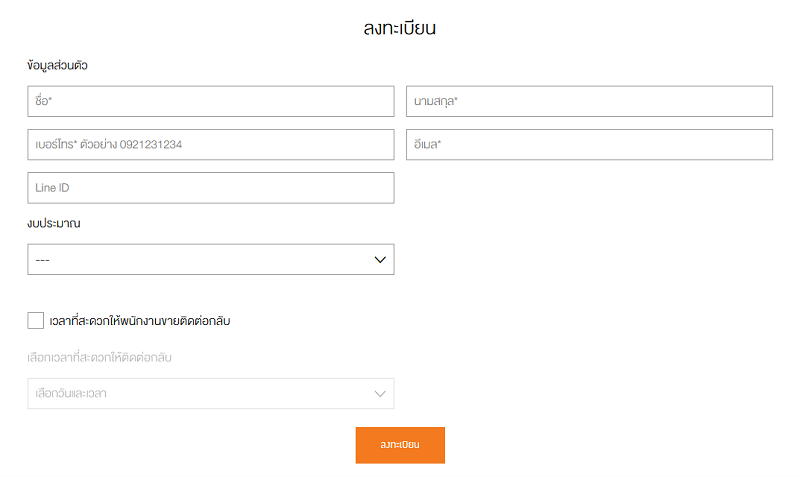Open the งบประมาณ budget dropdown showing ---
The image size is (800, 477).
pyautogui.click(x=211, y=259)
